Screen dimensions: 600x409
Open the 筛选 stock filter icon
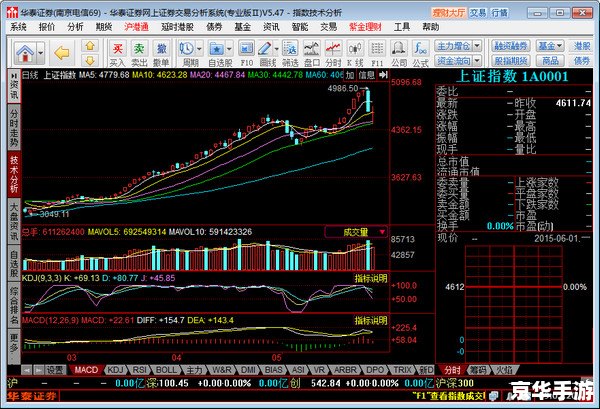click(290, 49)
